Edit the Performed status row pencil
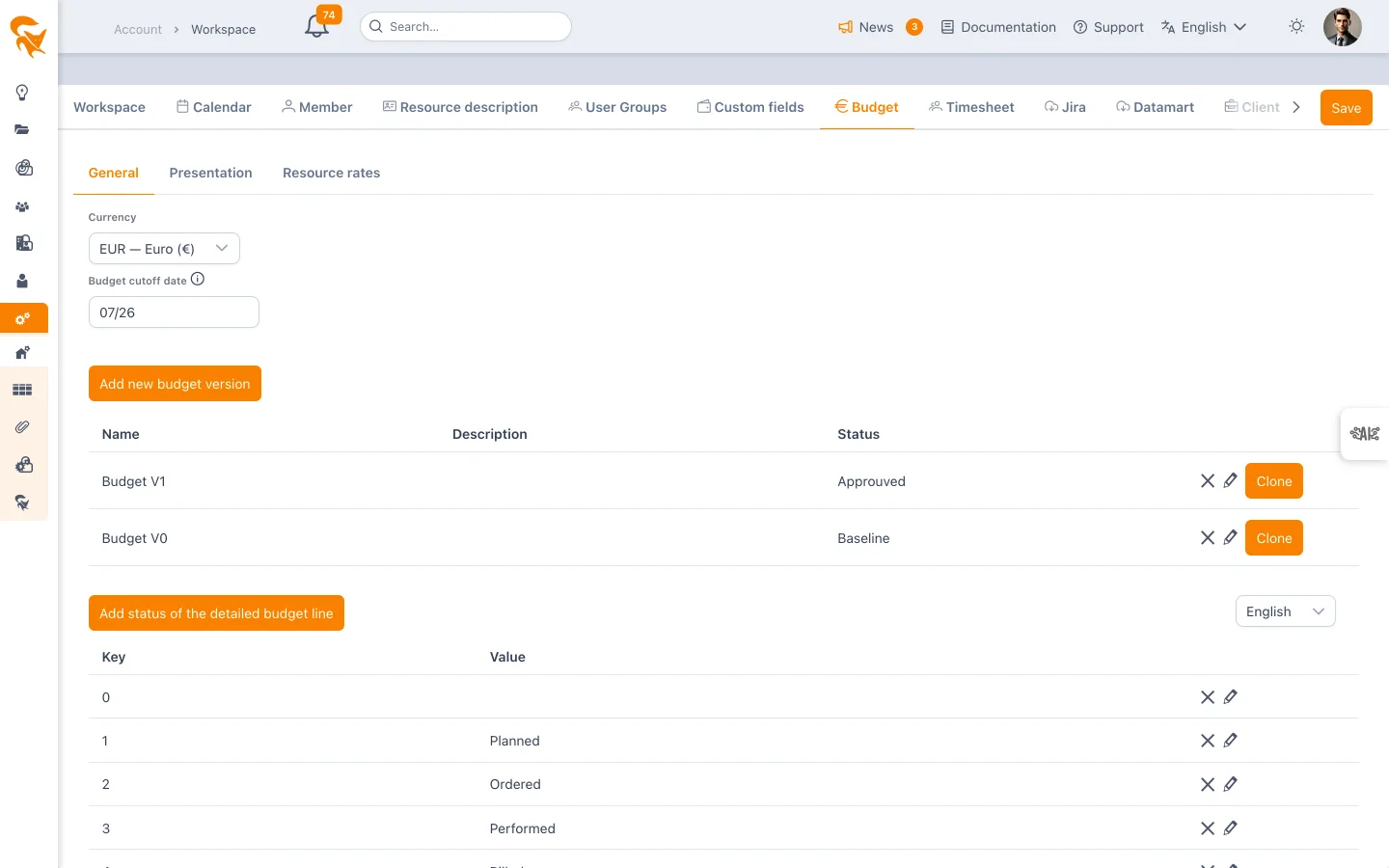Viewport: 1389px width, 868px height. 1230,827
